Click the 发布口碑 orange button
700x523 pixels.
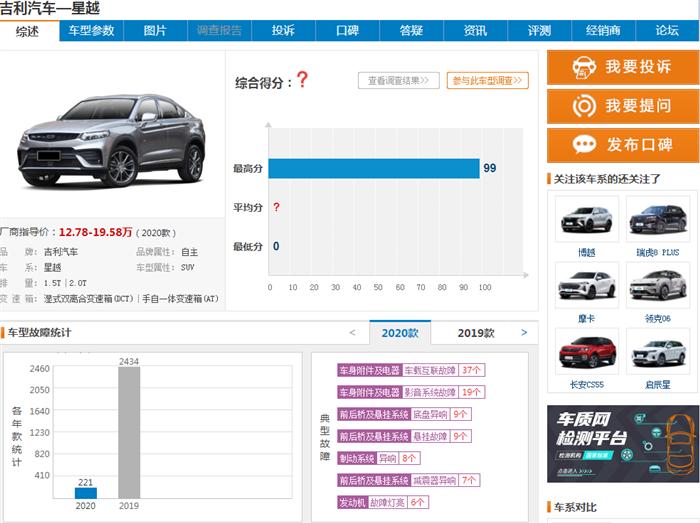[623, 145]
